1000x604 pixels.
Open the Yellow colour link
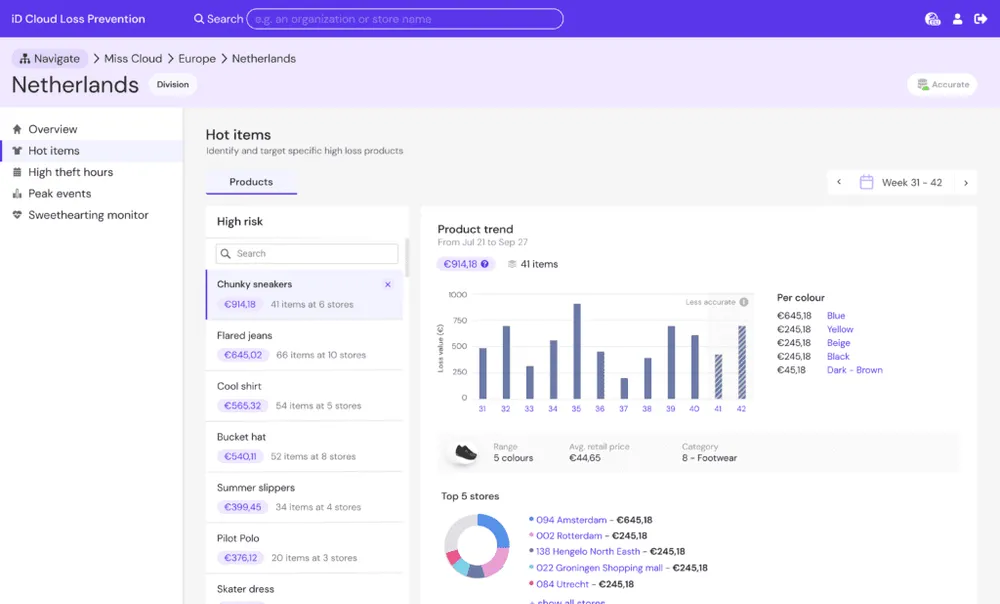tap(840, 330)
